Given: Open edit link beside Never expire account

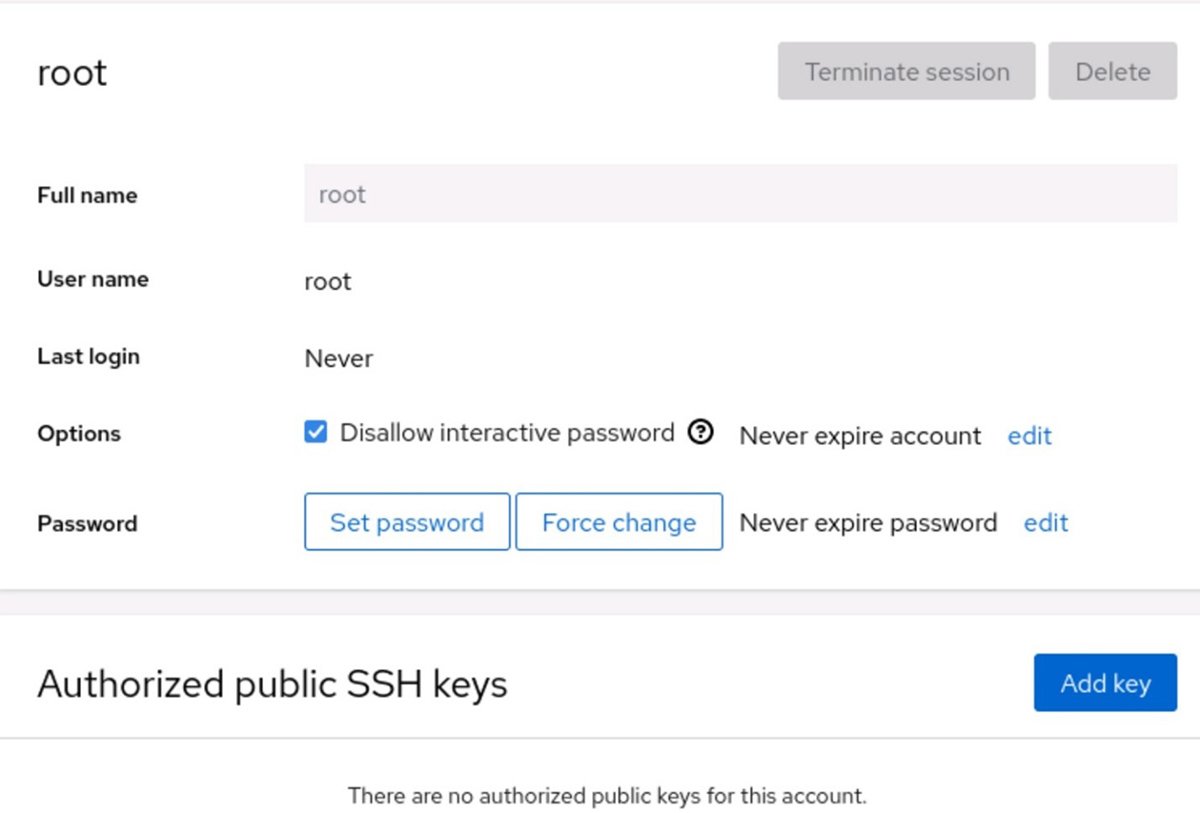Looking at the screenshot, I should pos(1029,436).
